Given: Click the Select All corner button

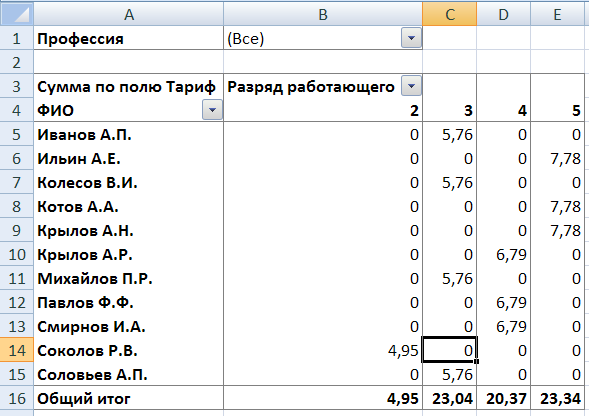Looking at the screenshot, I should point(17,14).
